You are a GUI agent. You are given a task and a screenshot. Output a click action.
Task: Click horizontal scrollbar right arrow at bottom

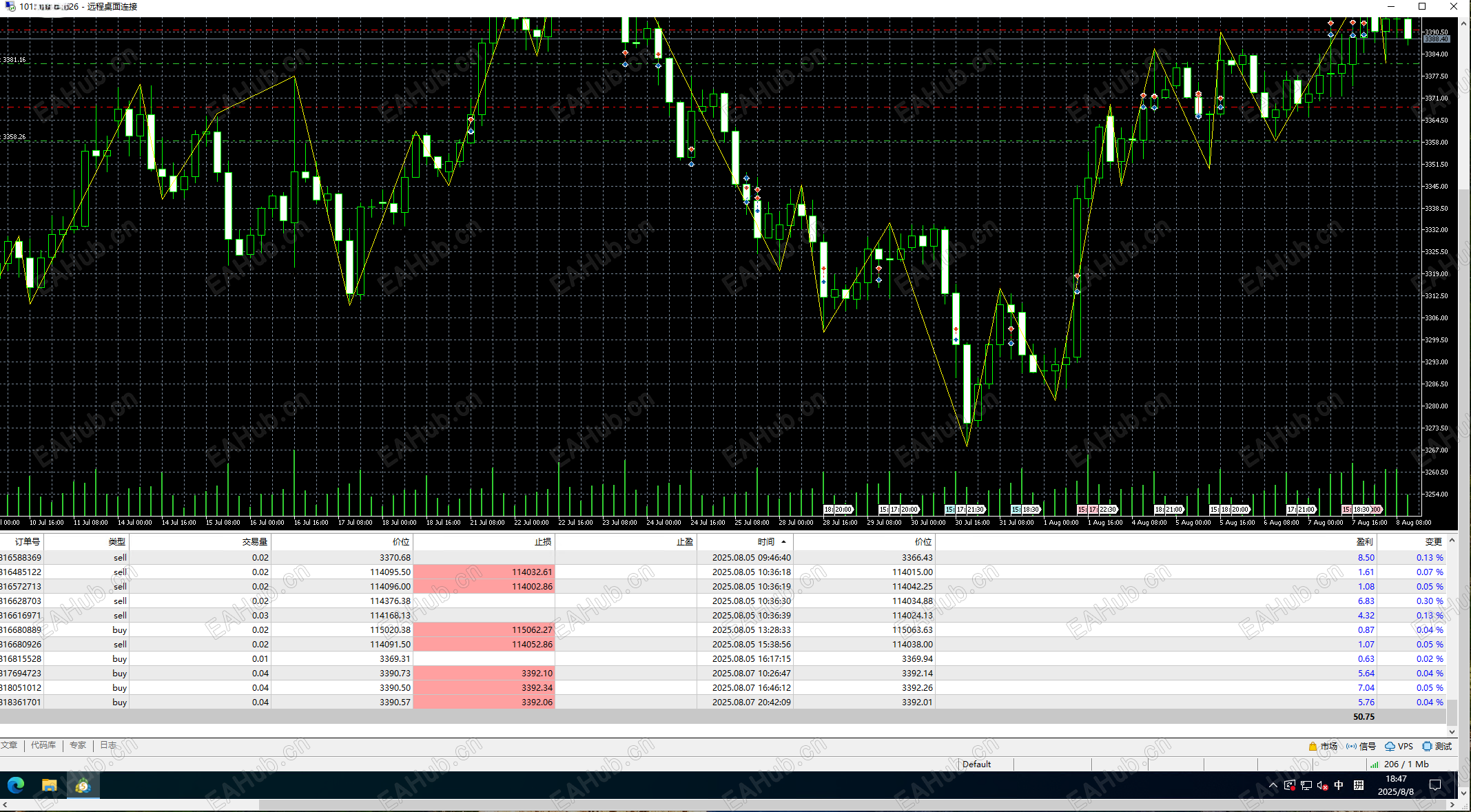coord(1452,805)
